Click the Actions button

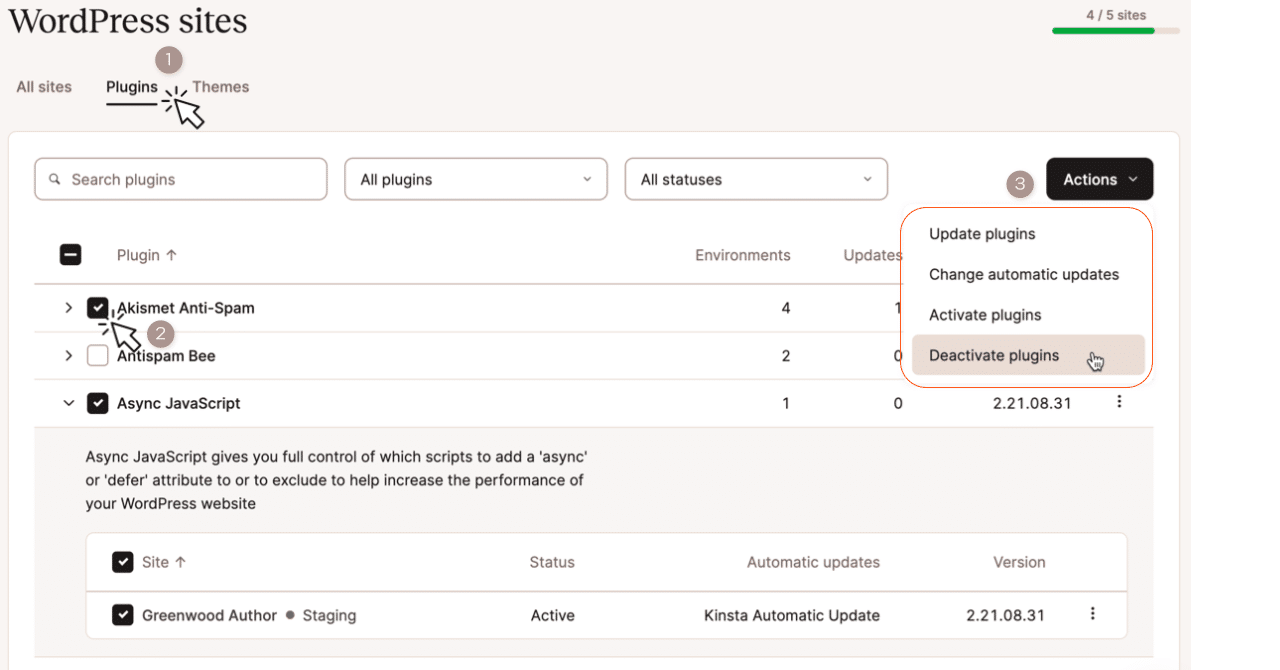tap(1099, 179)
